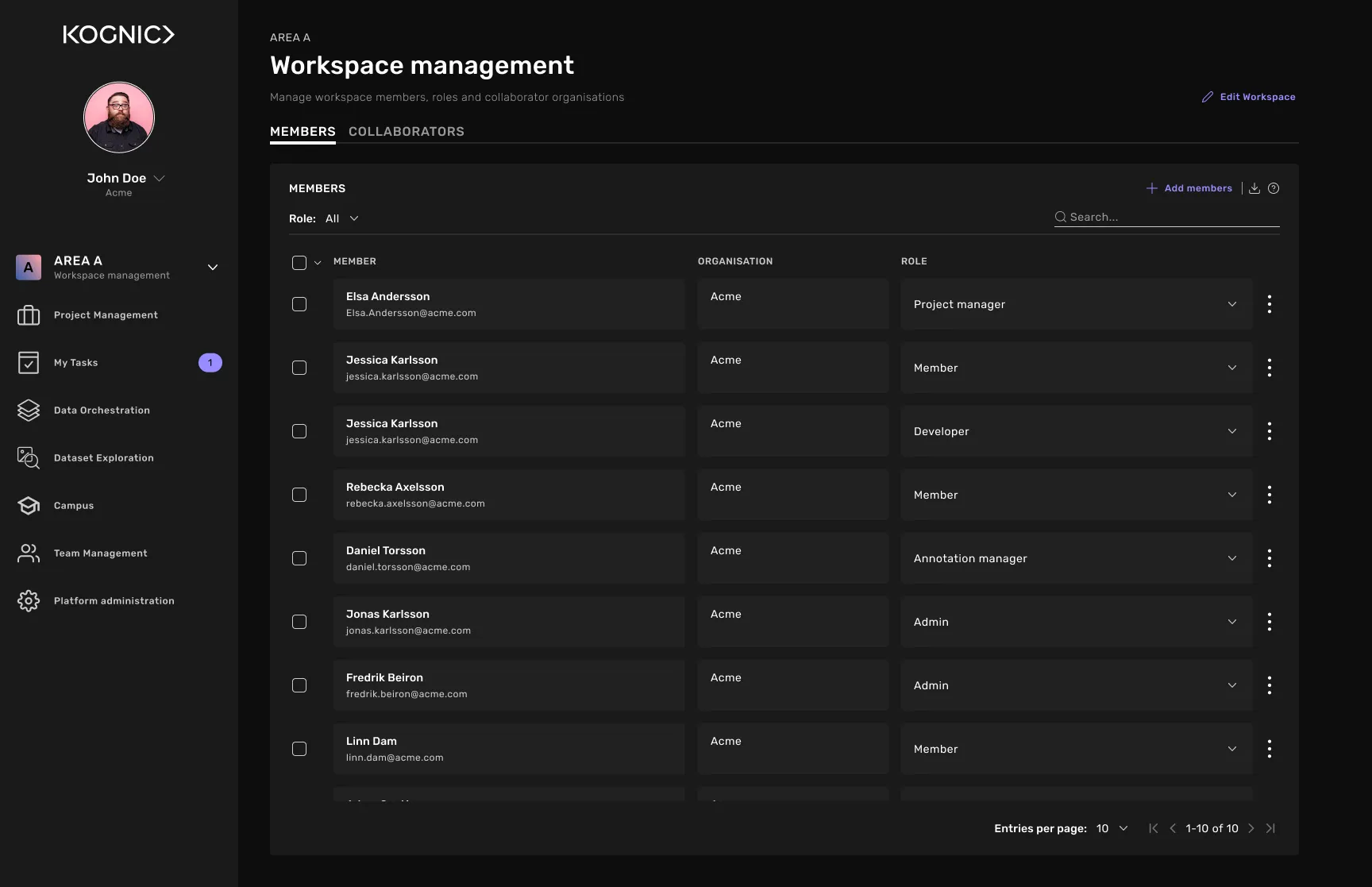Open Platform administration gear icon
1372x887 pixels.
tap(29, 601)
